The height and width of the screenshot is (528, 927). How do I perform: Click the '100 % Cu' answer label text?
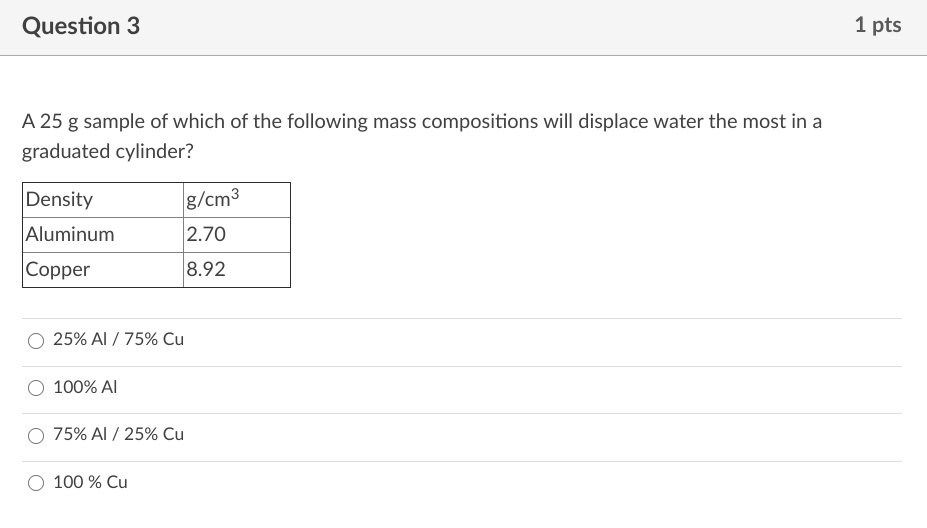(90, 482)
